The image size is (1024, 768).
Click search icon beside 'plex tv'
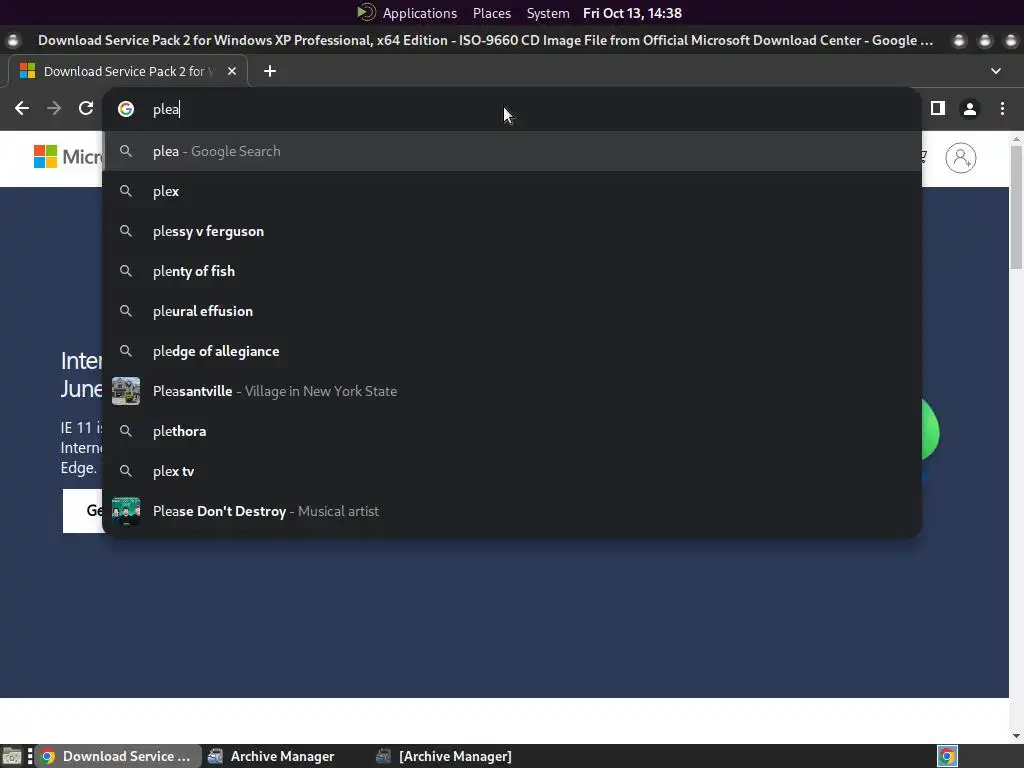click(126, 472)
